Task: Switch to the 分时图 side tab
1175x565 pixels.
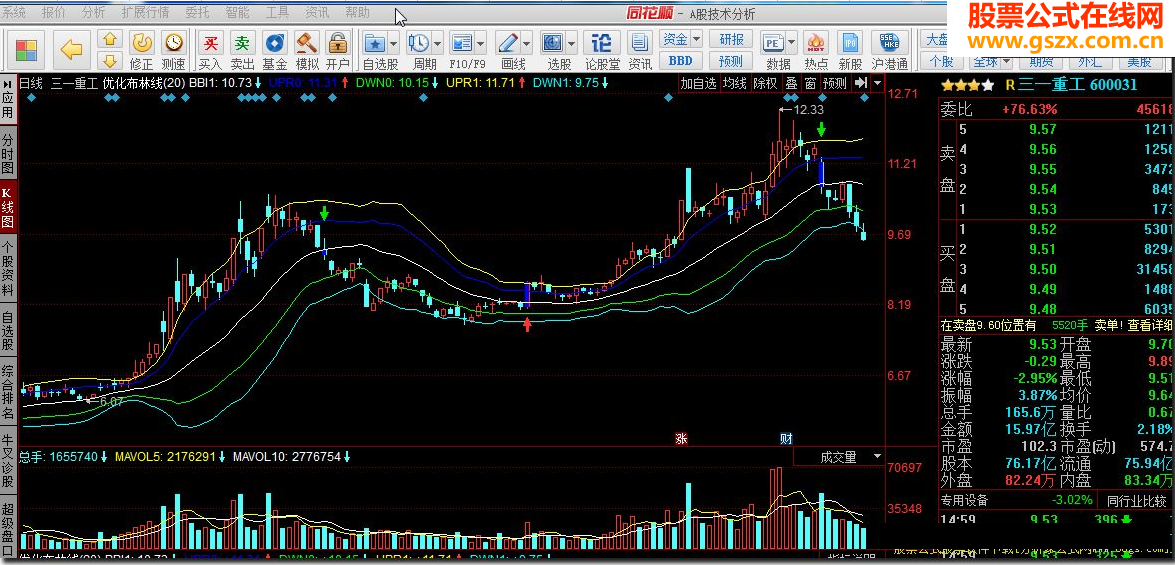Action: pos(7,153)
